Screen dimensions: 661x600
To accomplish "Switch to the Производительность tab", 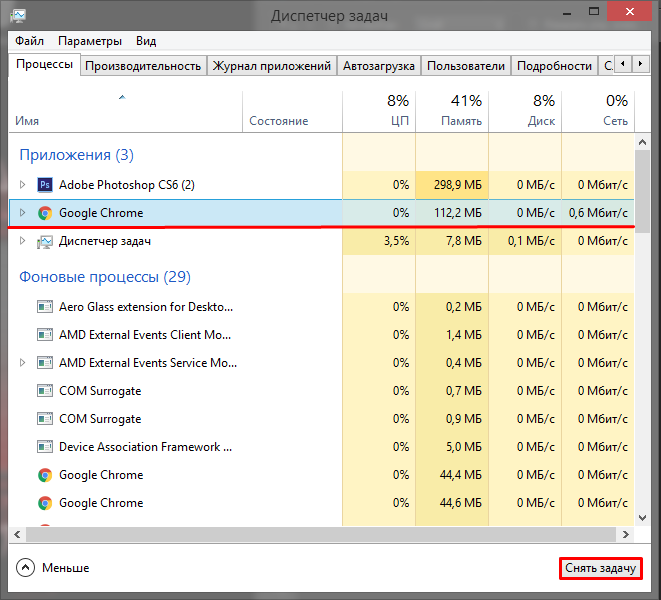I will pyautogui.click(x=143, y=66).
